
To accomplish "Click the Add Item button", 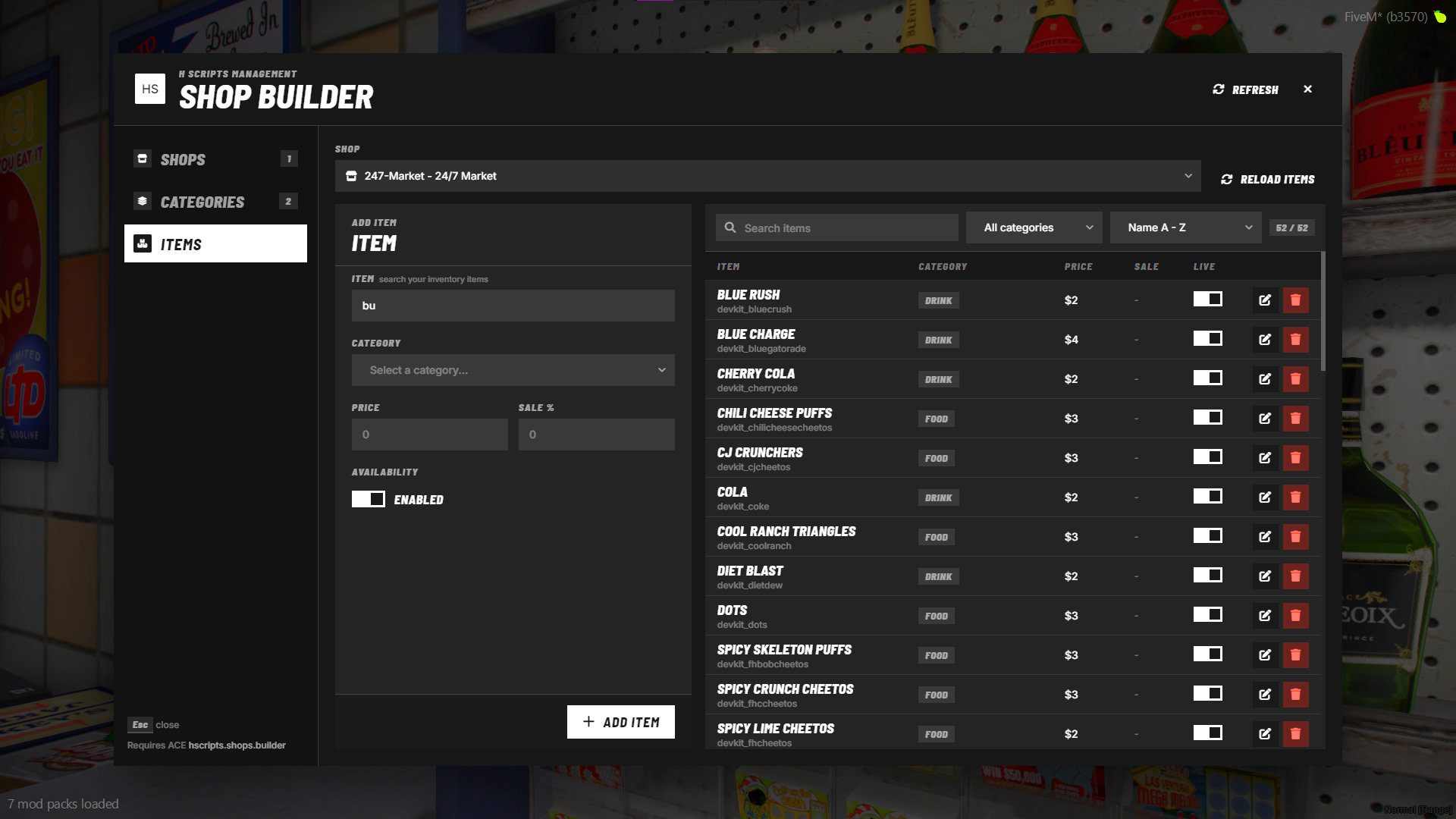I will pyautogui.click(x=621, y=722).
